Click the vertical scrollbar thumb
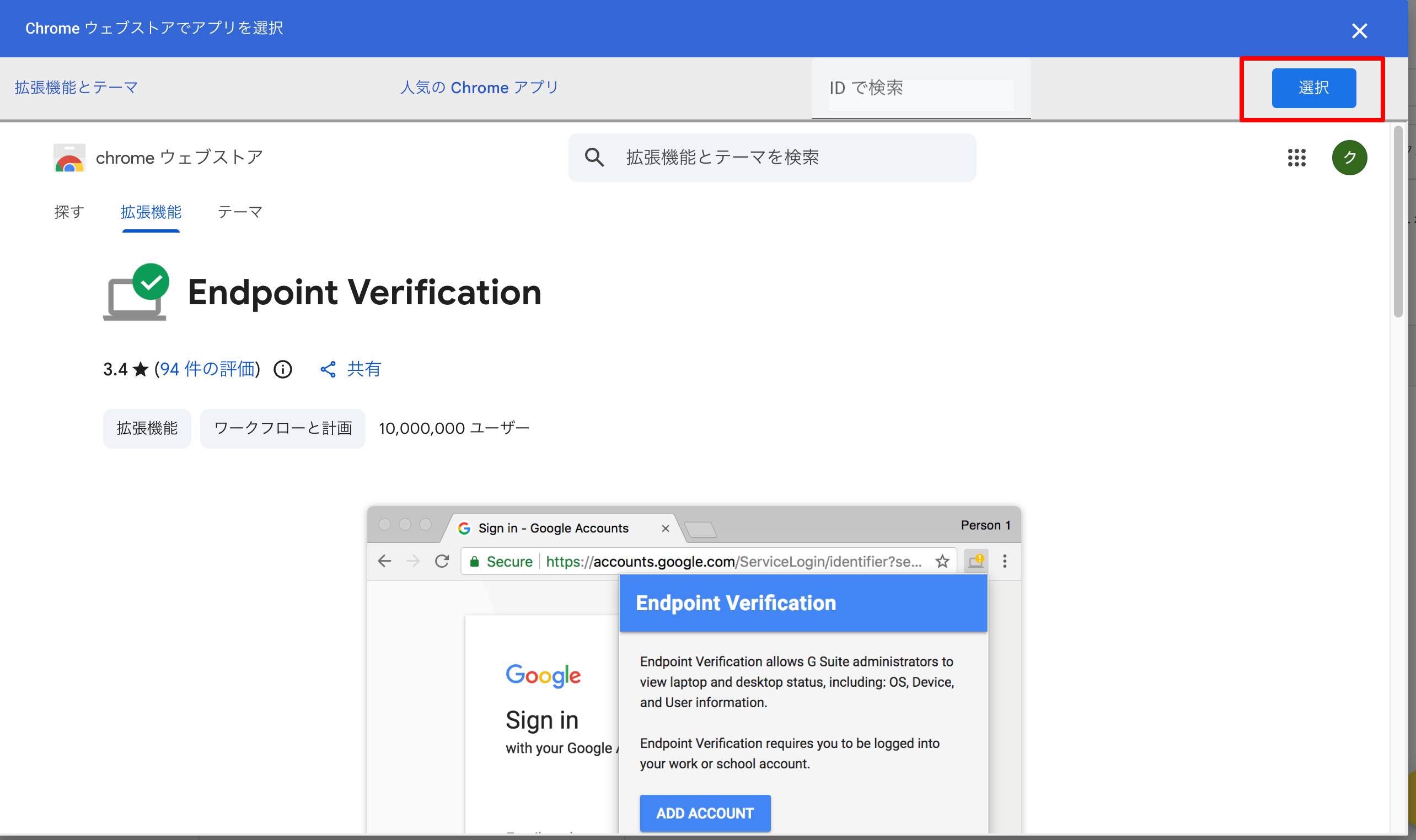1416x840 pixels. click(x=1398, y=222)
